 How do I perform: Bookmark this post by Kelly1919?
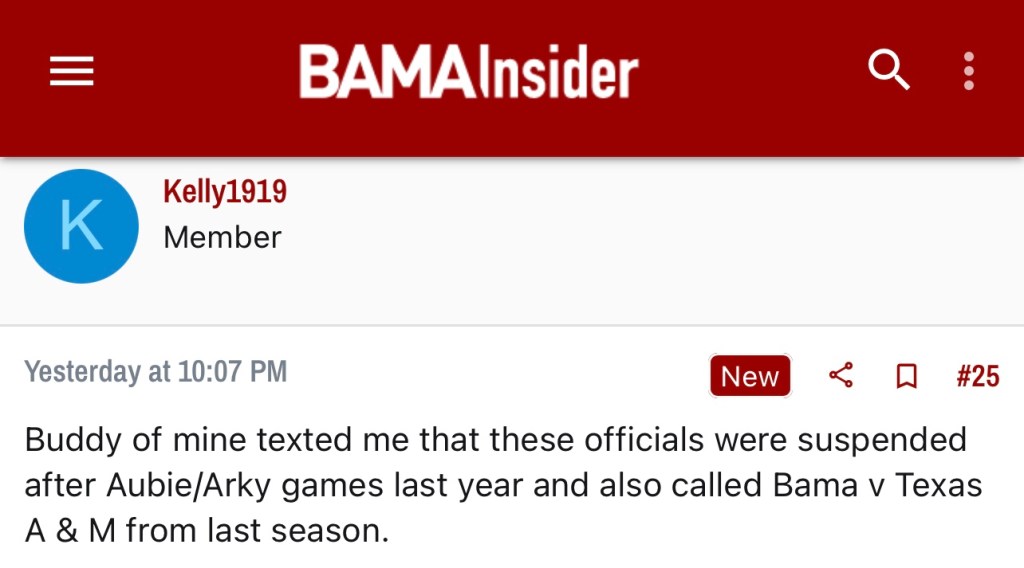[x=906, y=376]
